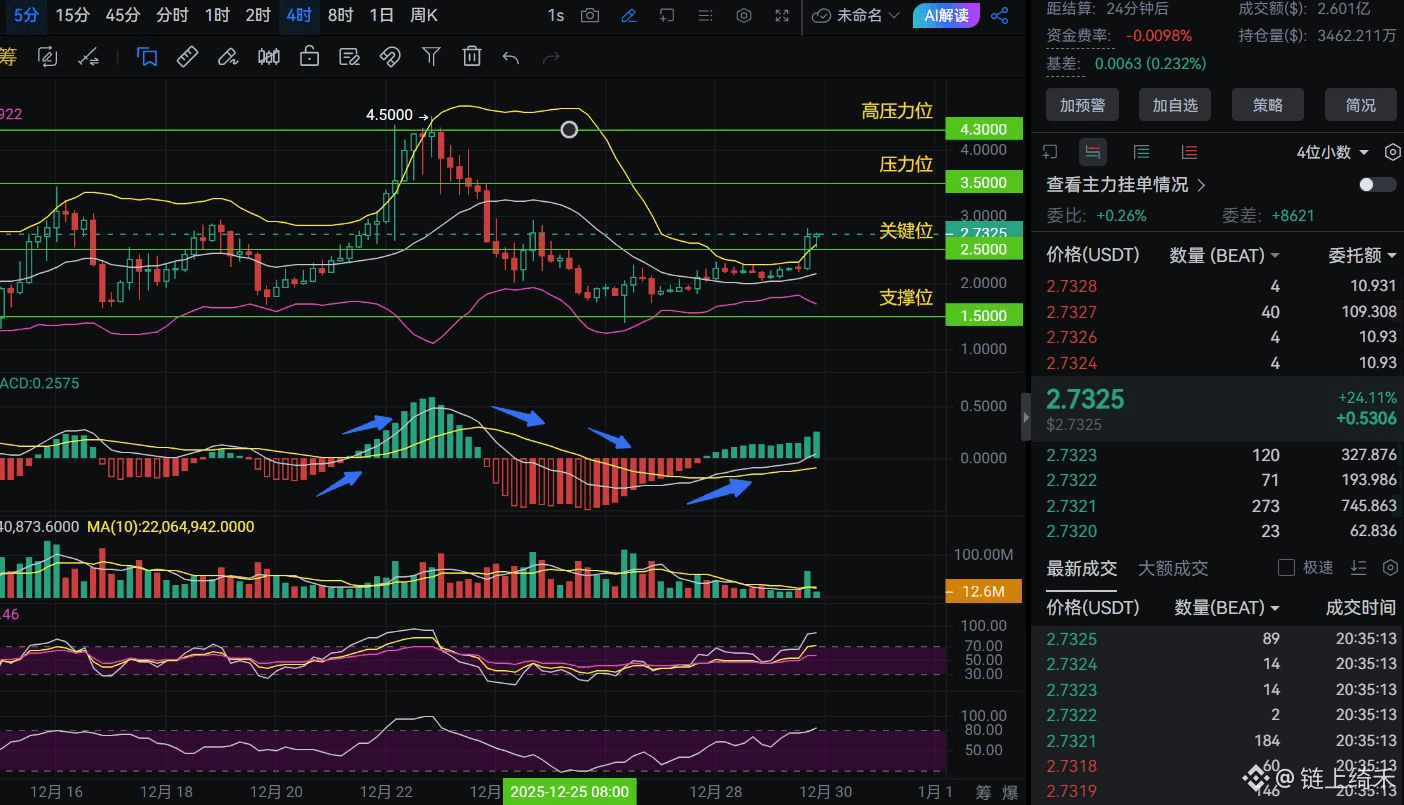Select the 1s interval option

(x=556, y=15)
